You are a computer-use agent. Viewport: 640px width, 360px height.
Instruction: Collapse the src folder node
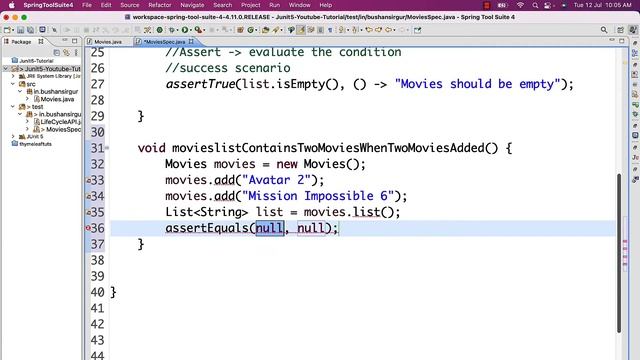click(13, 84)
